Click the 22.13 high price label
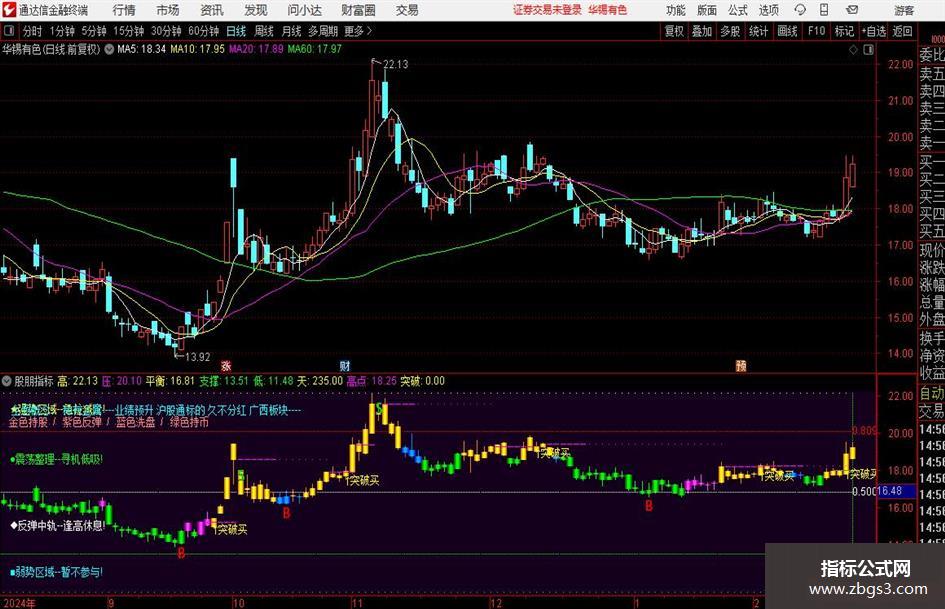The height and width of the screenshot is (609, 945). (x=395, y=64)
